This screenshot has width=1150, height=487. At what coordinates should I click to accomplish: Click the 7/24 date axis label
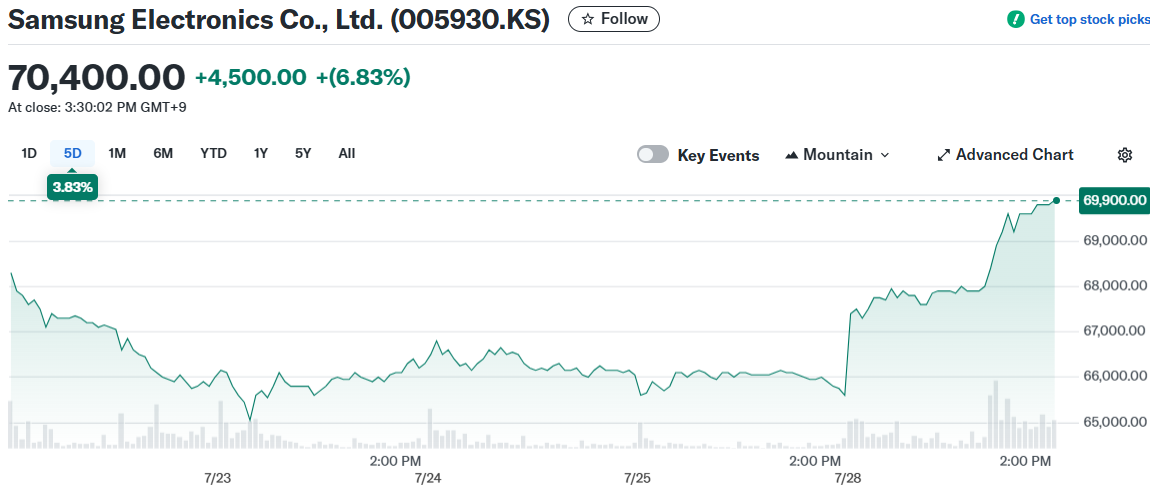428,478
